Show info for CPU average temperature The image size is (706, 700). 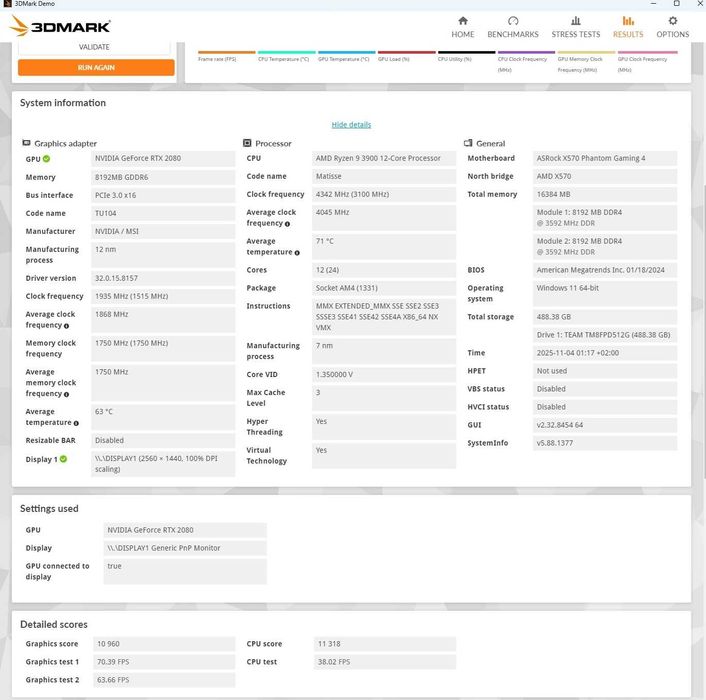297,253
